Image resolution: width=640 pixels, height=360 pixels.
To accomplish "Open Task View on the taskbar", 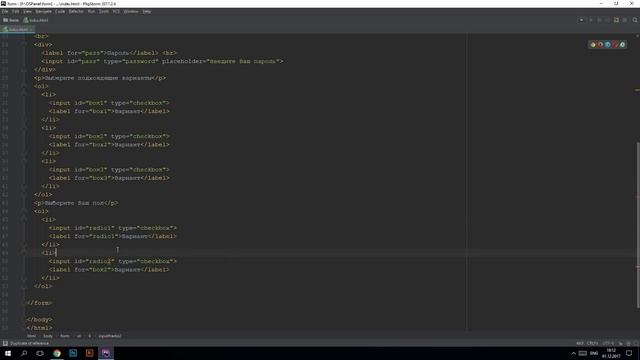I will click(x=40, y=353).
